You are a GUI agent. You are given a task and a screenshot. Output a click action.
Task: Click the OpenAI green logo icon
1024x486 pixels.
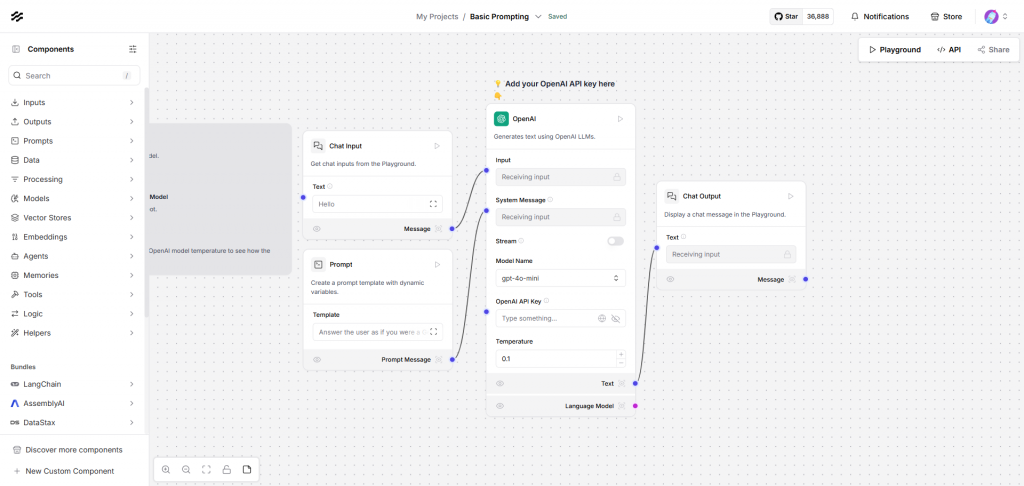[501, 119]
